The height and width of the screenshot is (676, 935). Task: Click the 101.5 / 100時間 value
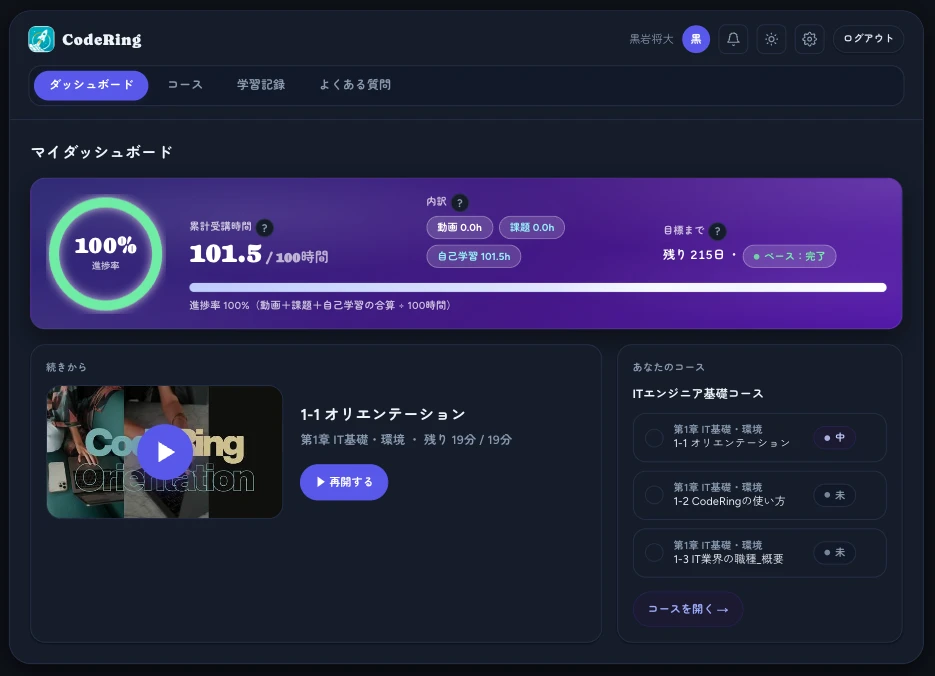(259, 255)
